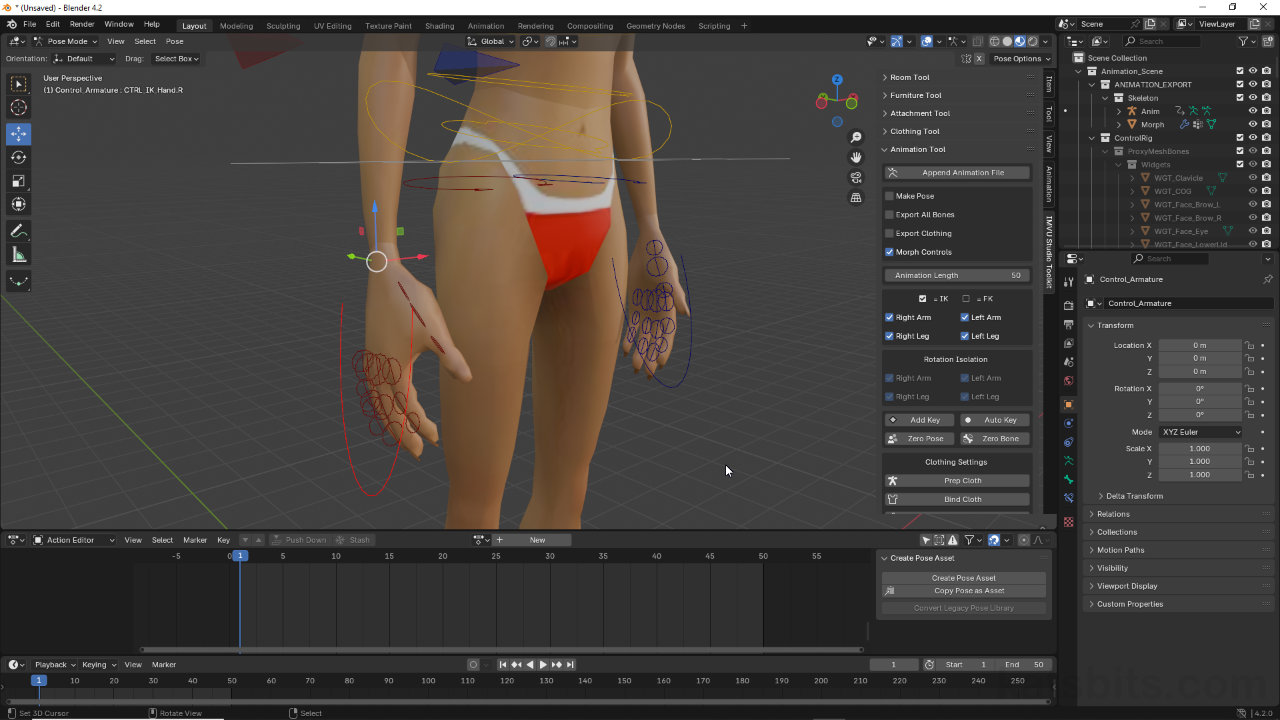The width and height of the screenshot is (1280, 720).
Task: Click the Scale X value field
Action: click(x=1200, y=449)
